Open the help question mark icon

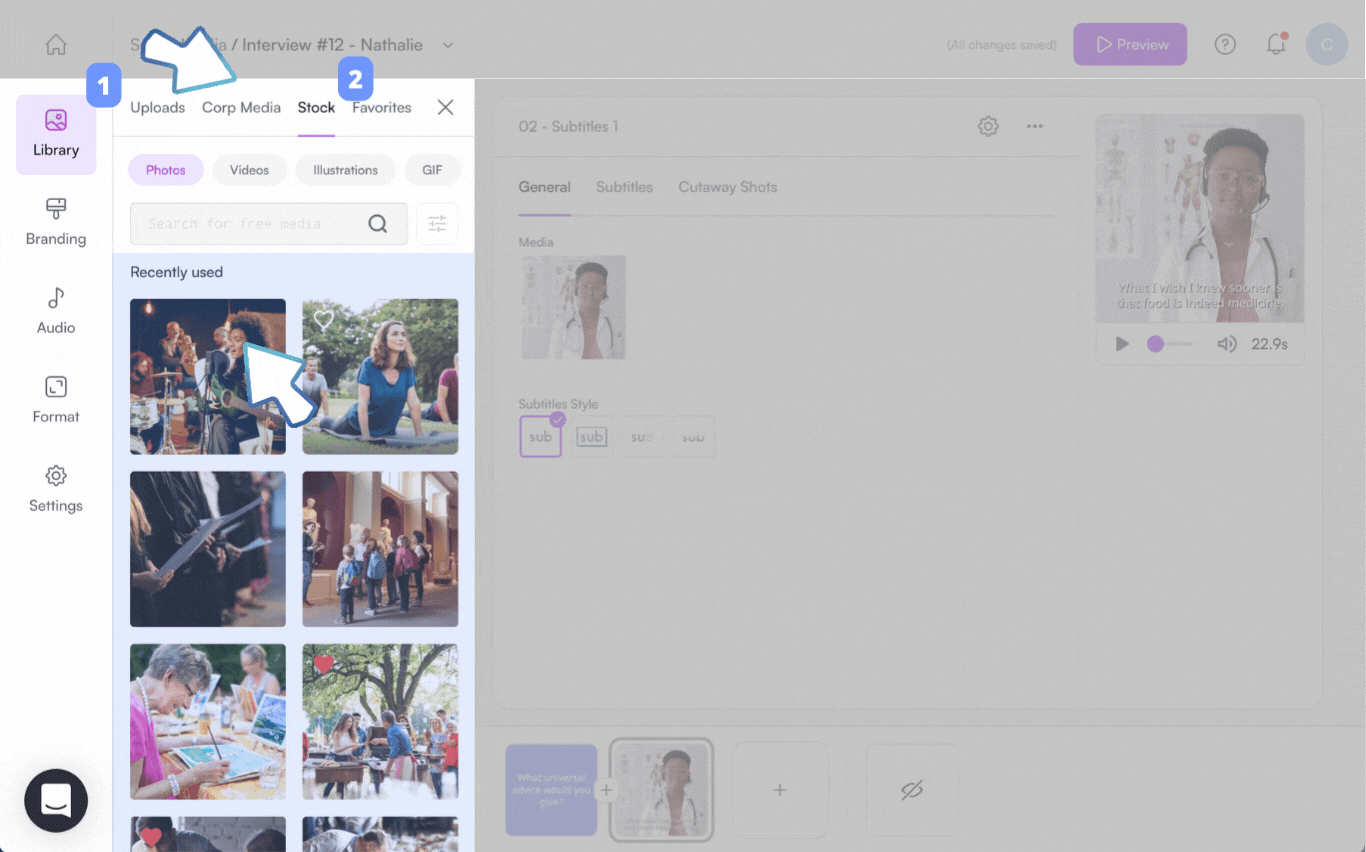click(1225, 45)
